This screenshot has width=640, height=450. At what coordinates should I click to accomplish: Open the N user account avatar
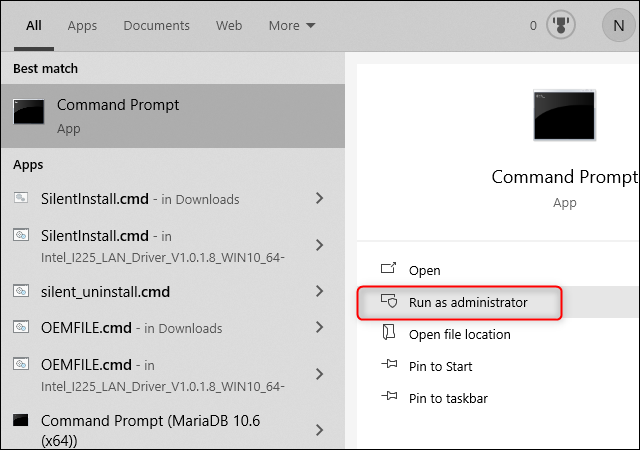(x=619, y=25)
